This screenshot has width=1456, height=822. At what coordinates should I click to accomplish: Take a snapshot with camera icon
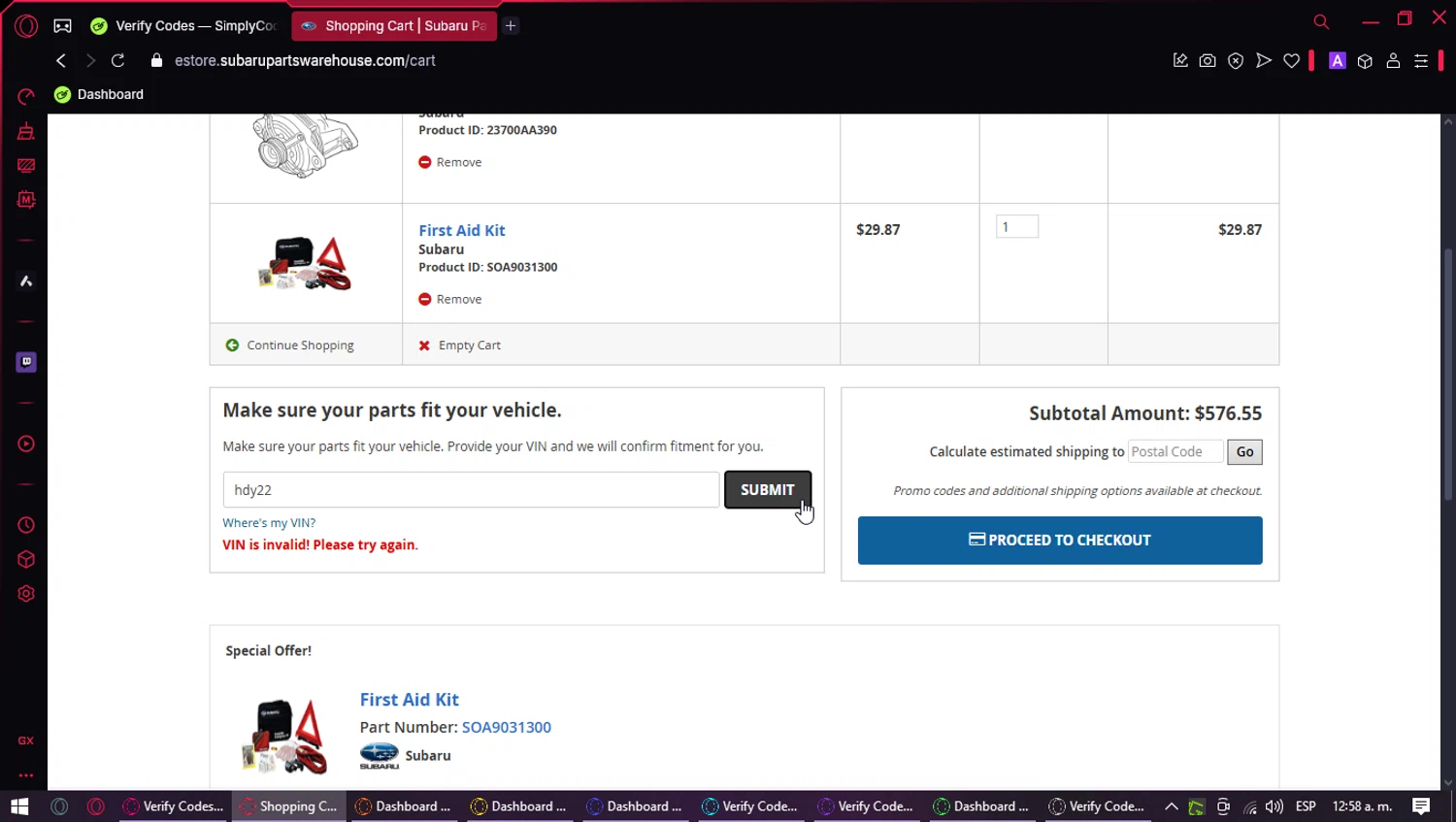click(1208, 60)
